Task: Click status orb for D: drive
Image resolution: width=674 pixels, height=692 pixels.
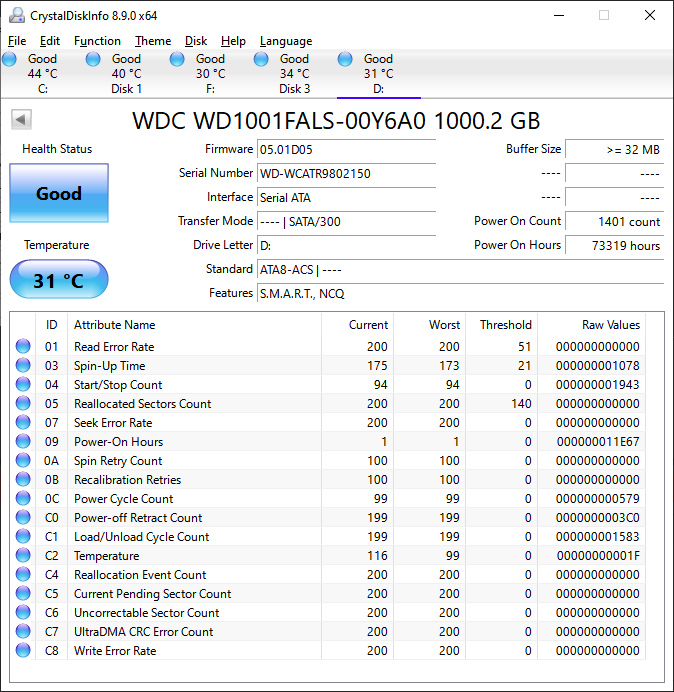Action: point(345,59)
